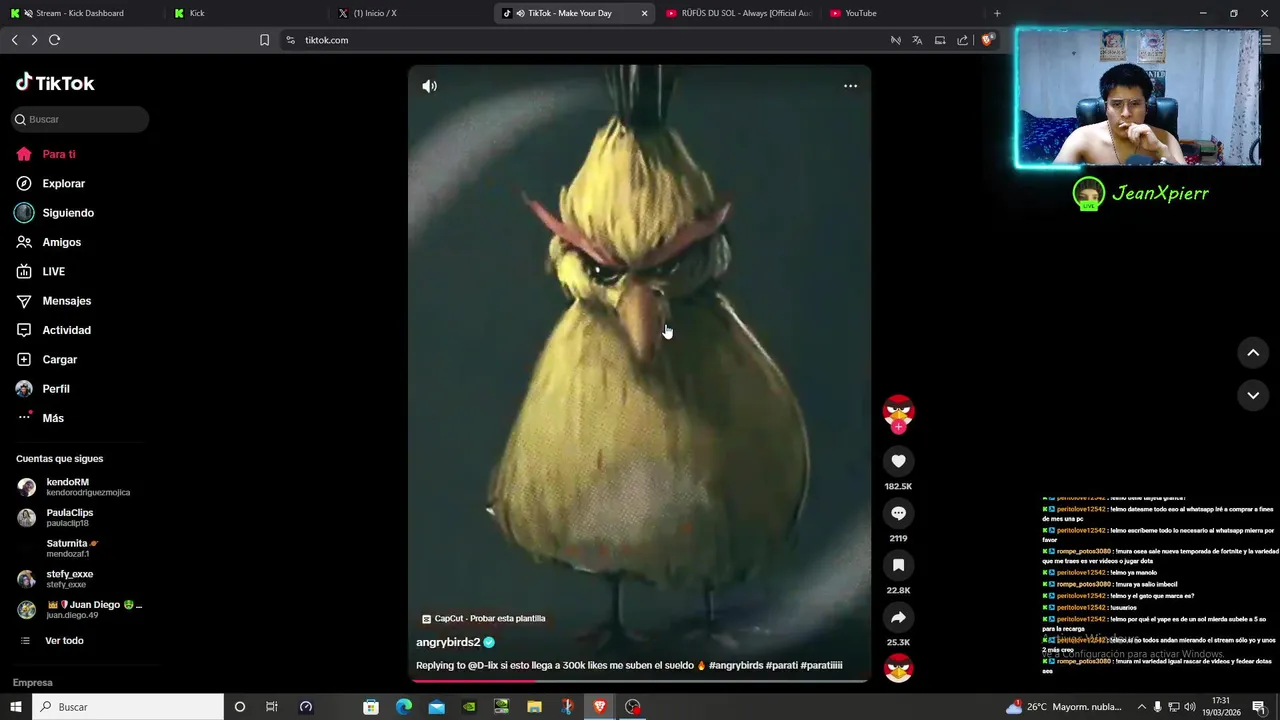The width and height of the screenshot is (1280, 720).
Task: Mute the video with speaker icon
Action: pos(429,86)
